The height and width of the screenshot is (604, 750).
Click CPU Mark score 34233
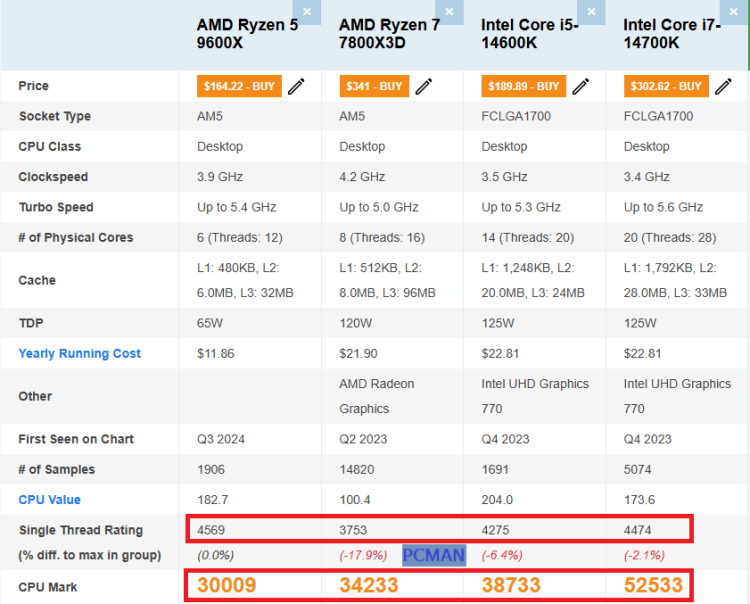pos(369,585)
